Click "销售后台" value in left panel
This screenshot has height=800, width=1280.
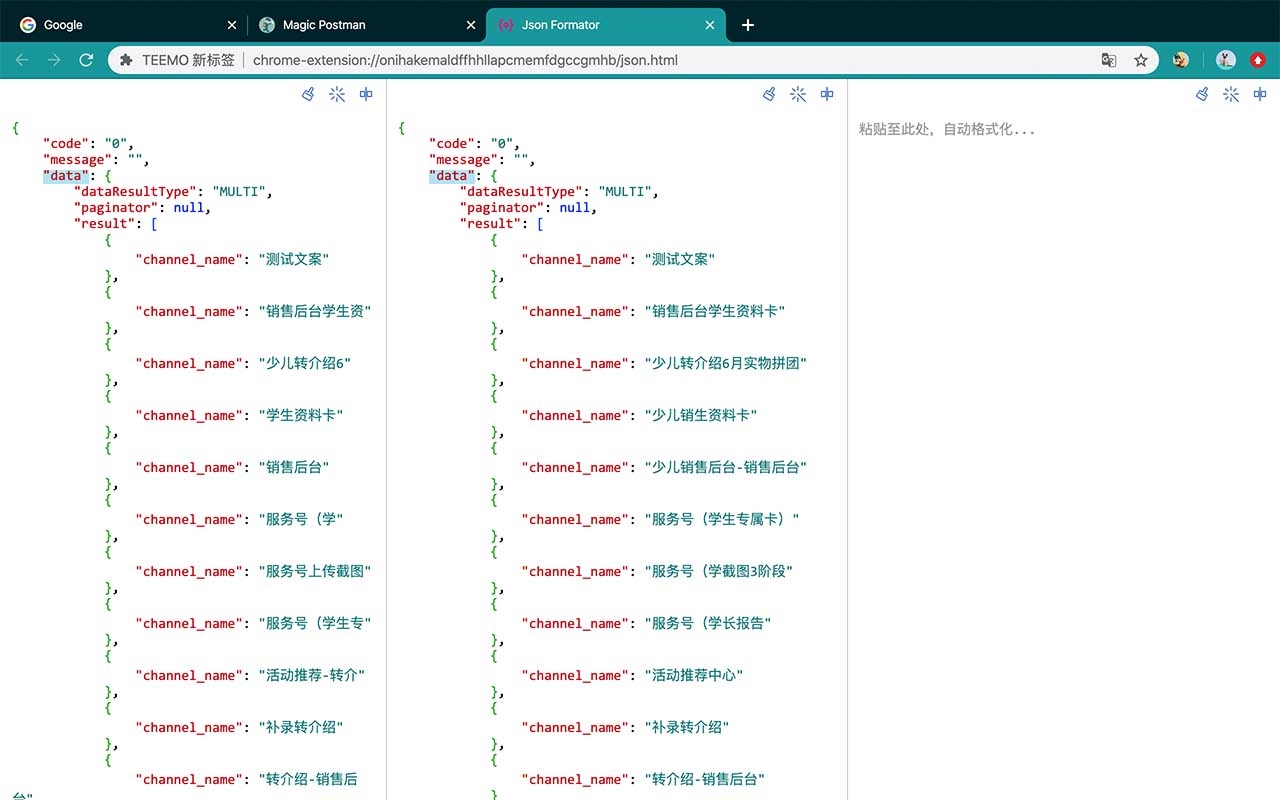coord(294,468)
